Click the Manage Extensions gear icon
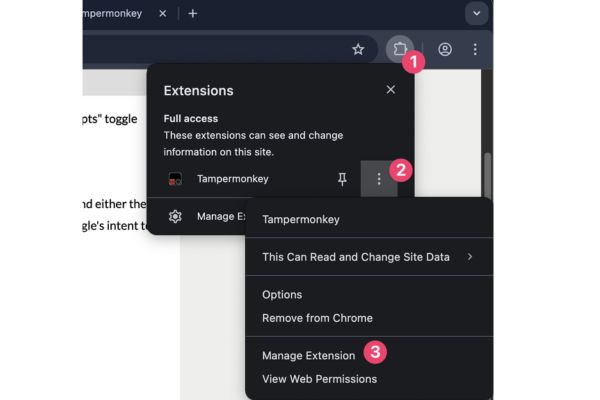This screenshot has width=600, height=400. pos(175,216)
